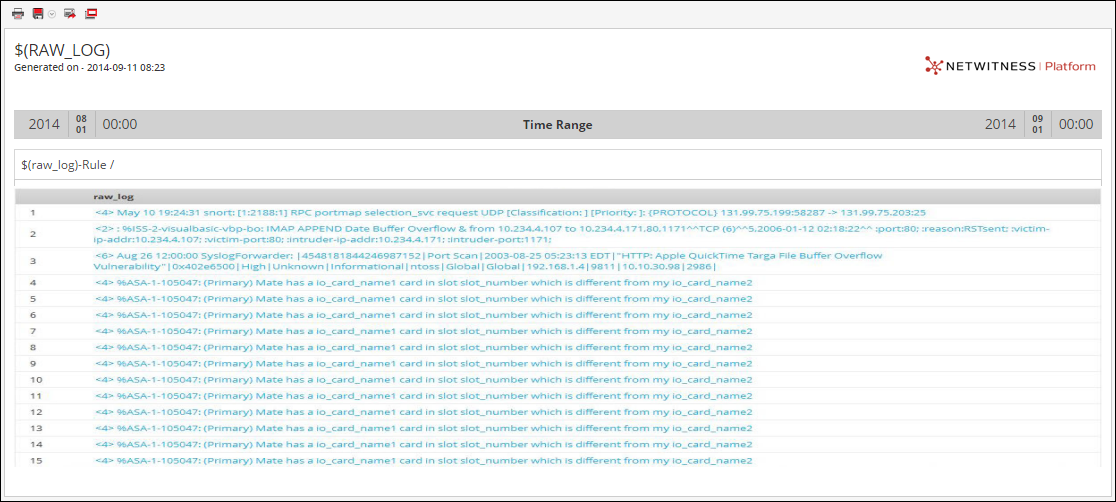Open the save options dropdown arrow

coord(52,14)
